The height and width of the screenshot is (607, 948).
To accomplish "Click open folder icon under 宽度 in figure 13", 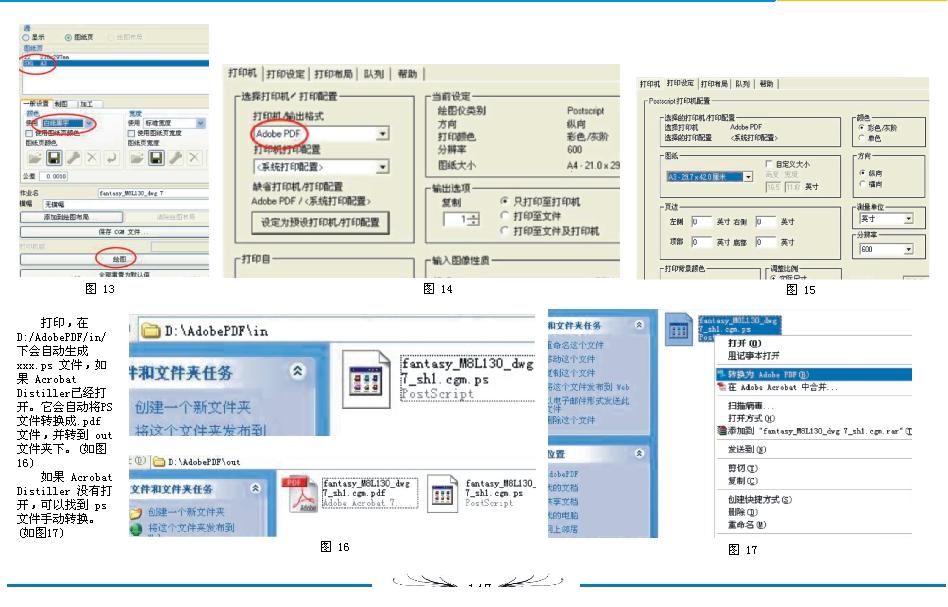I will (x=137, y=158).
